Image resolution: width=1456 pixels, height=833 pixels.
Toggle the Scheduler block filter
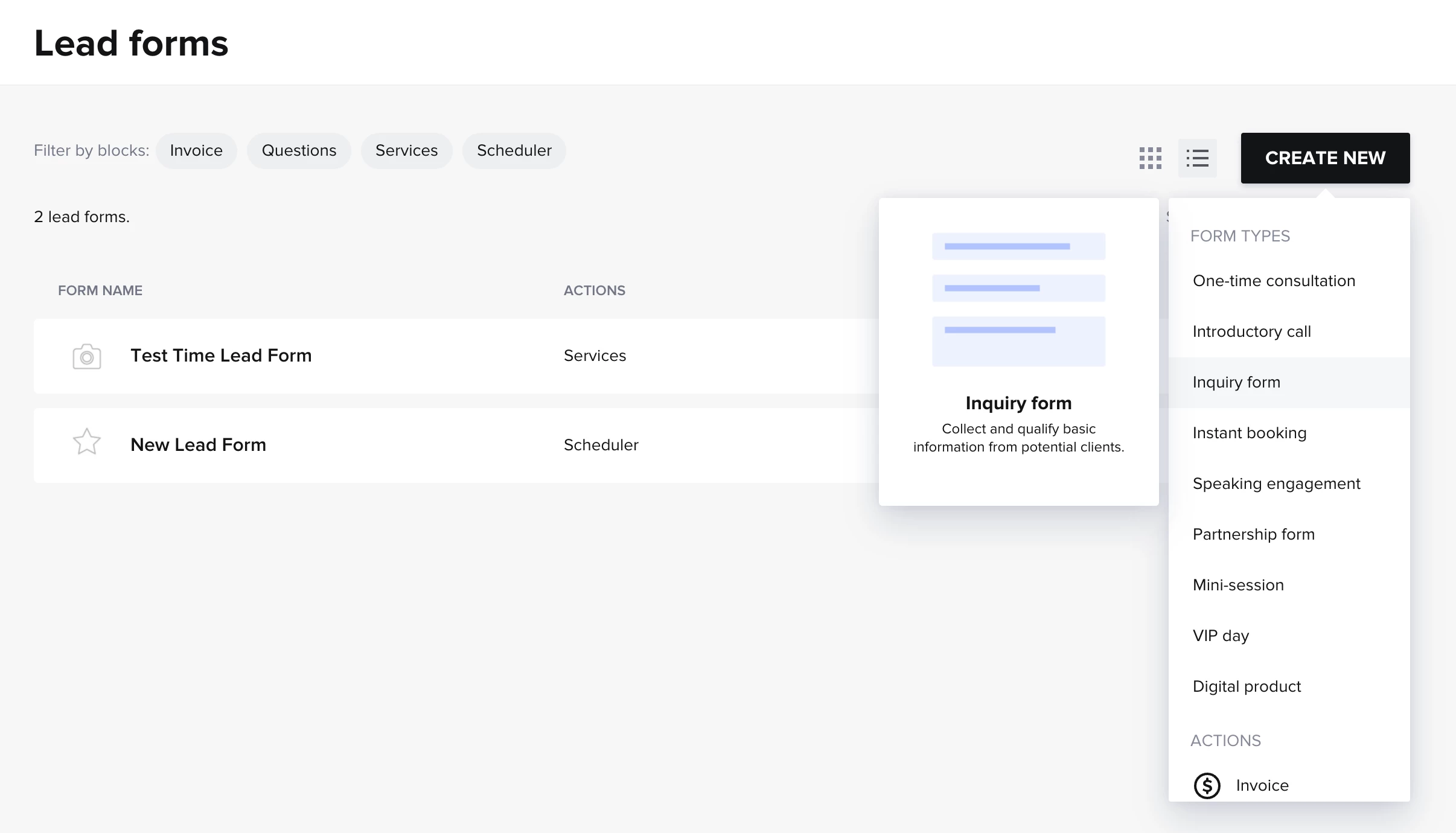click(514, 150)
